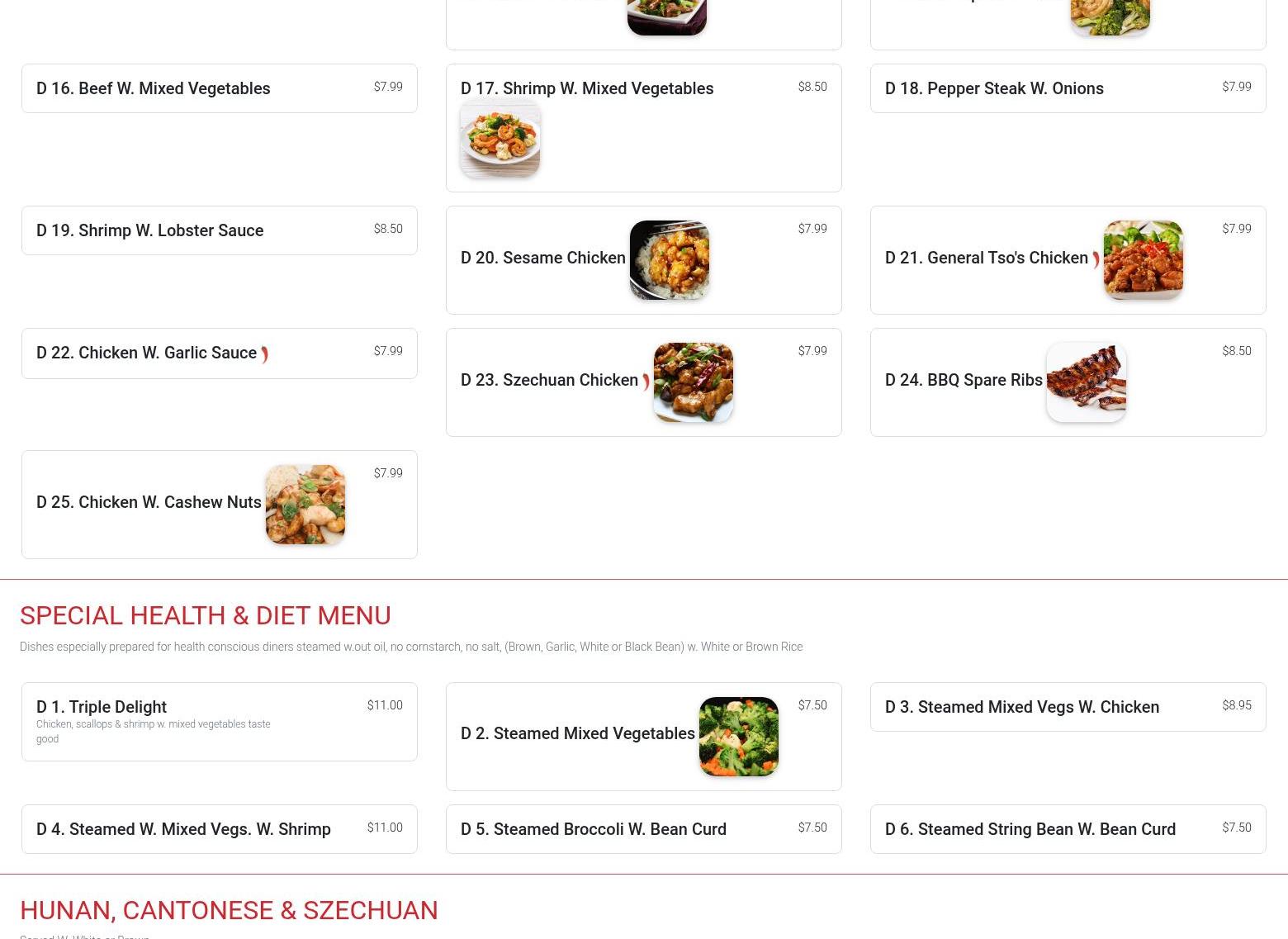Open the D 20. Sesame Chicken photo
Viewport: 1288px width, 939px height.
pos(670,260)
